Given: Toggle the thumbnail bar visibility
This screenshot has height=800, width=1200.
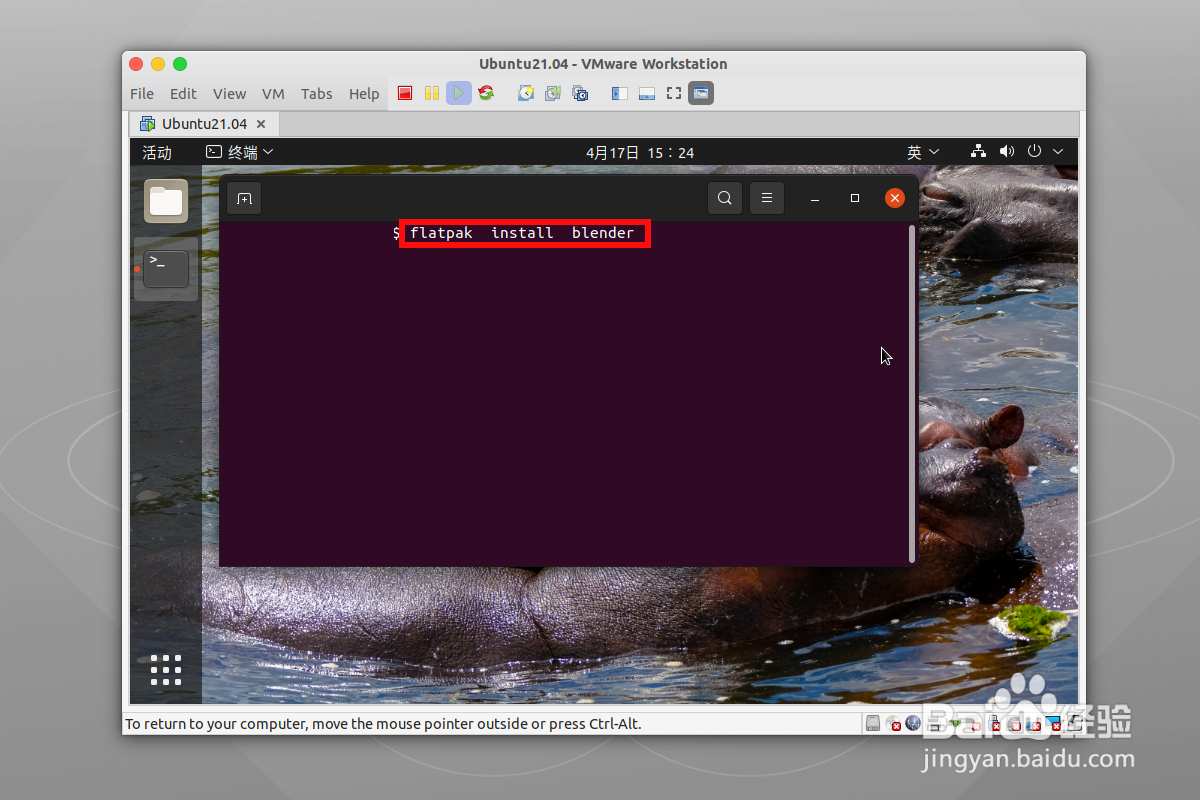Looking at the screenshot, I should pos(646,92).
